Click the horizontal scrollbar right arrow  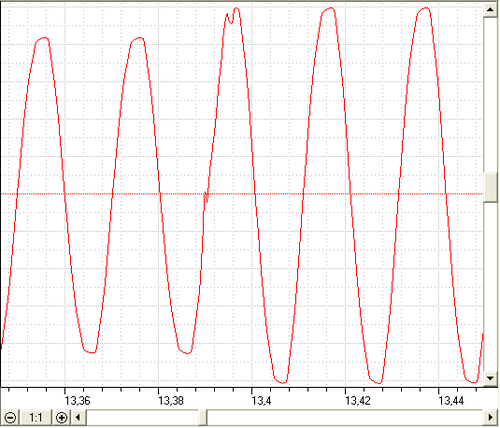(490, 417)
